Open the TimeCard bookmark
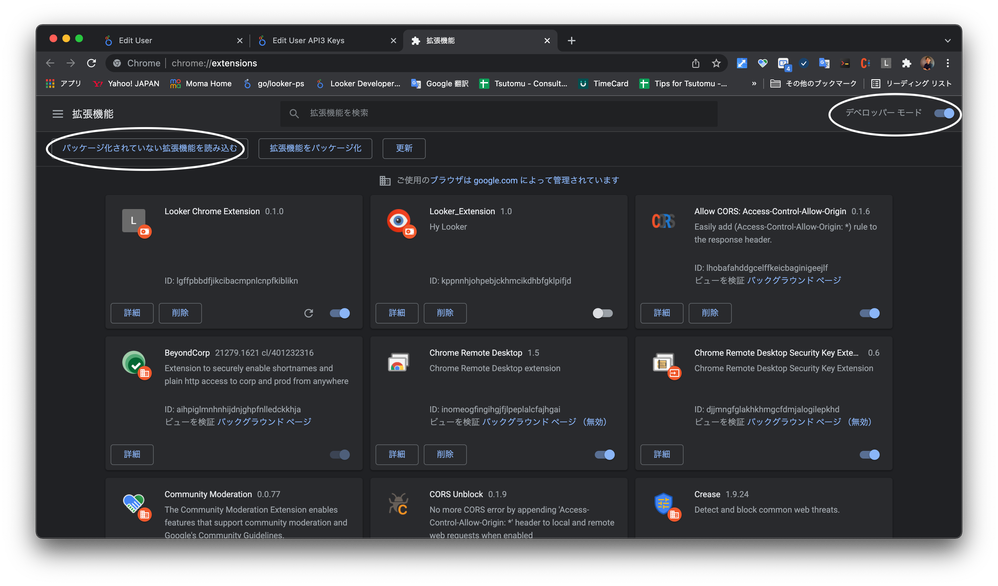The width and height of the screenshot is (998, 586). [603, 83]
